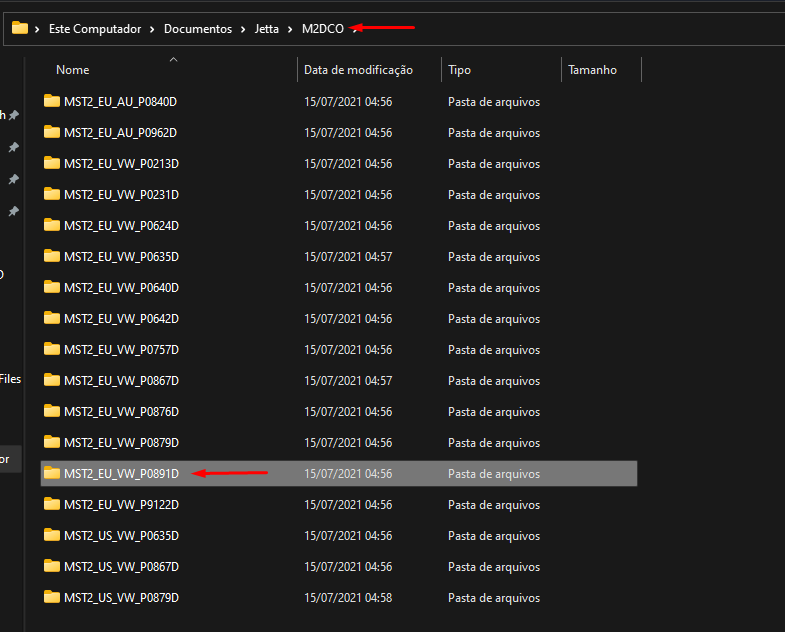Open the Este Computador breadcrumb
Viewport: 785px width, 632px height.
pyautogui.click(x=95, y=29)
